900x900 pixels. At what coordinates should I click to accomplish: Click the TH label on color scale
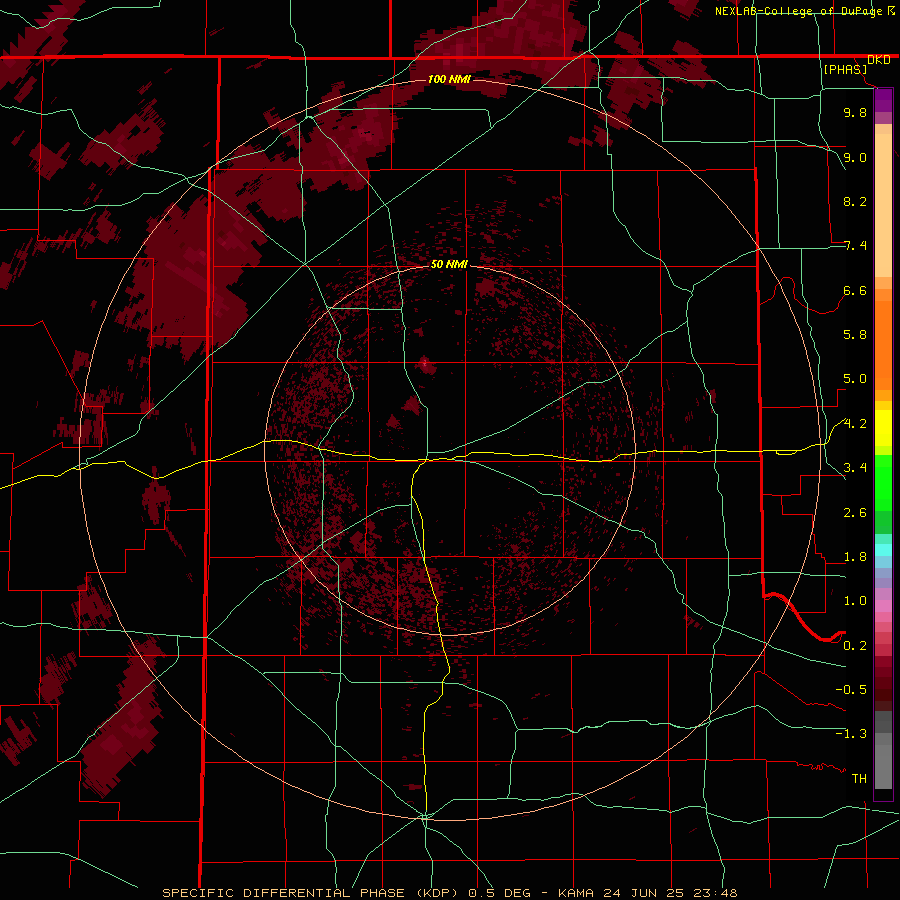click(x=859, y=778)
